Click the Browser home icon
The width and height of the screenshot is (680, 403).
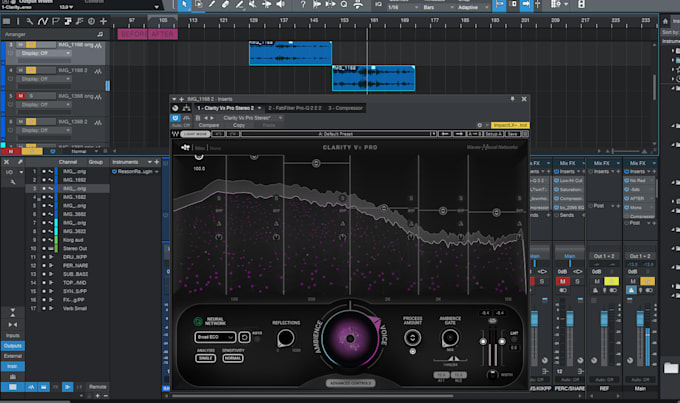pyautogui.click(x=665, y=21)
